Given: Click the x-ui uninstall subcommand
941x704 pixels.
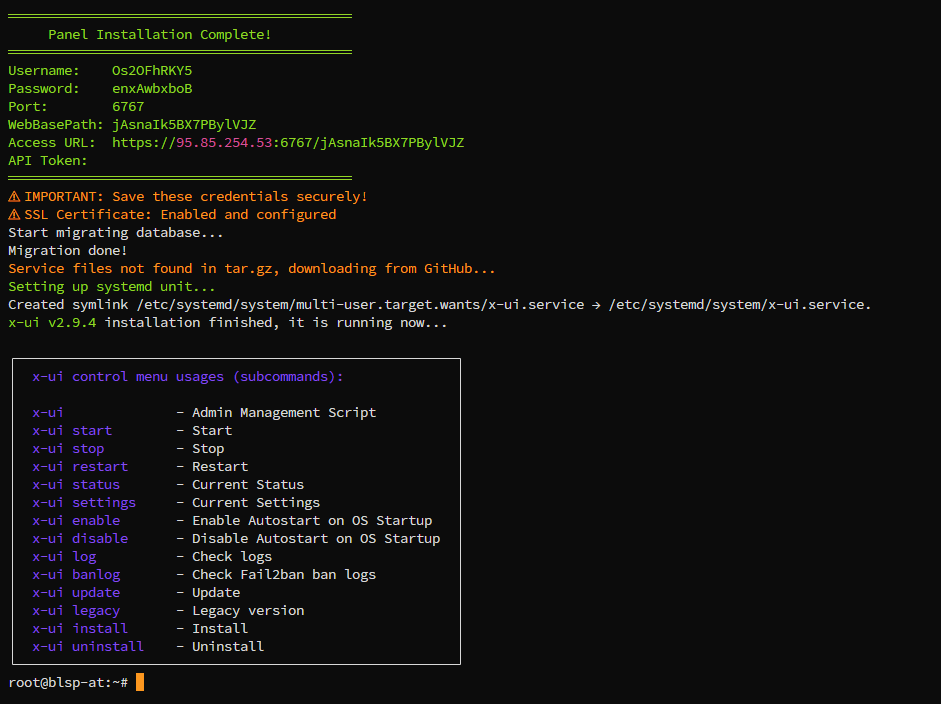Looking at the screenshot, I should [x=88, y=647].
